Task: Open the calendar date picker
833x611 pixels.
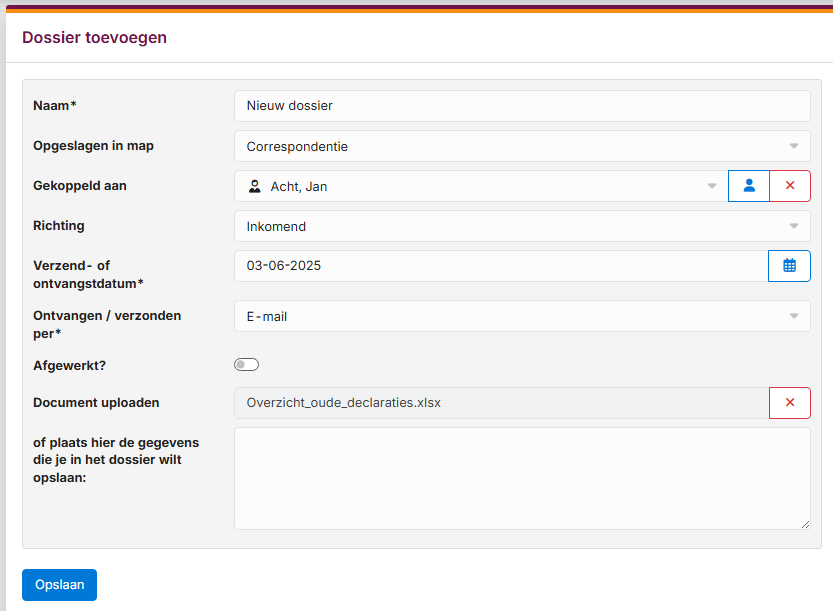Action: pyautogui.click(x=789, y=266)
